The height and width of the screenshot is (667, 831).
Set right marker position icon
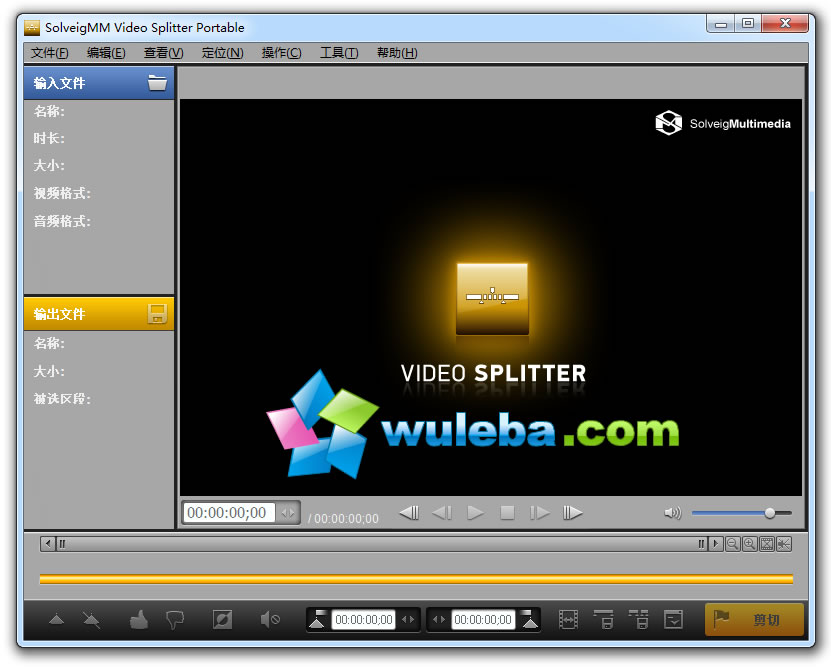point(529,619)
